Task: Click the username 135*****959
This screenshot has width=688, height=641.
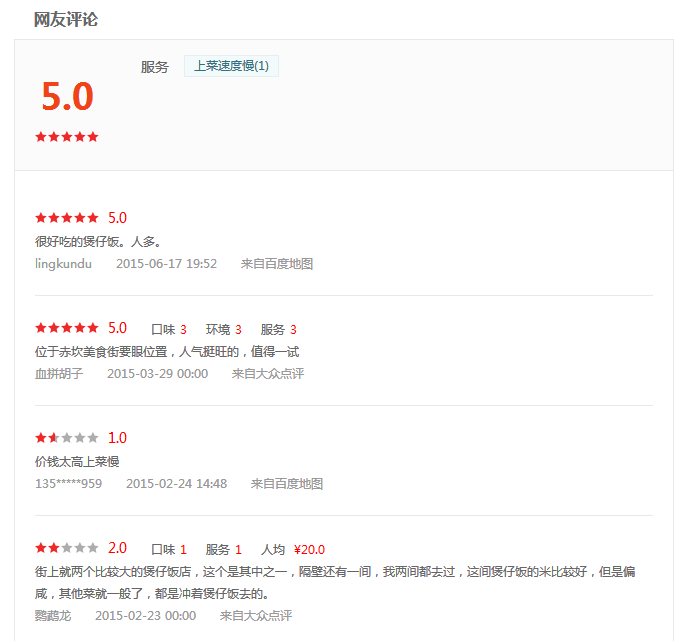Action: pyautogui.click(x=68, y=484)
